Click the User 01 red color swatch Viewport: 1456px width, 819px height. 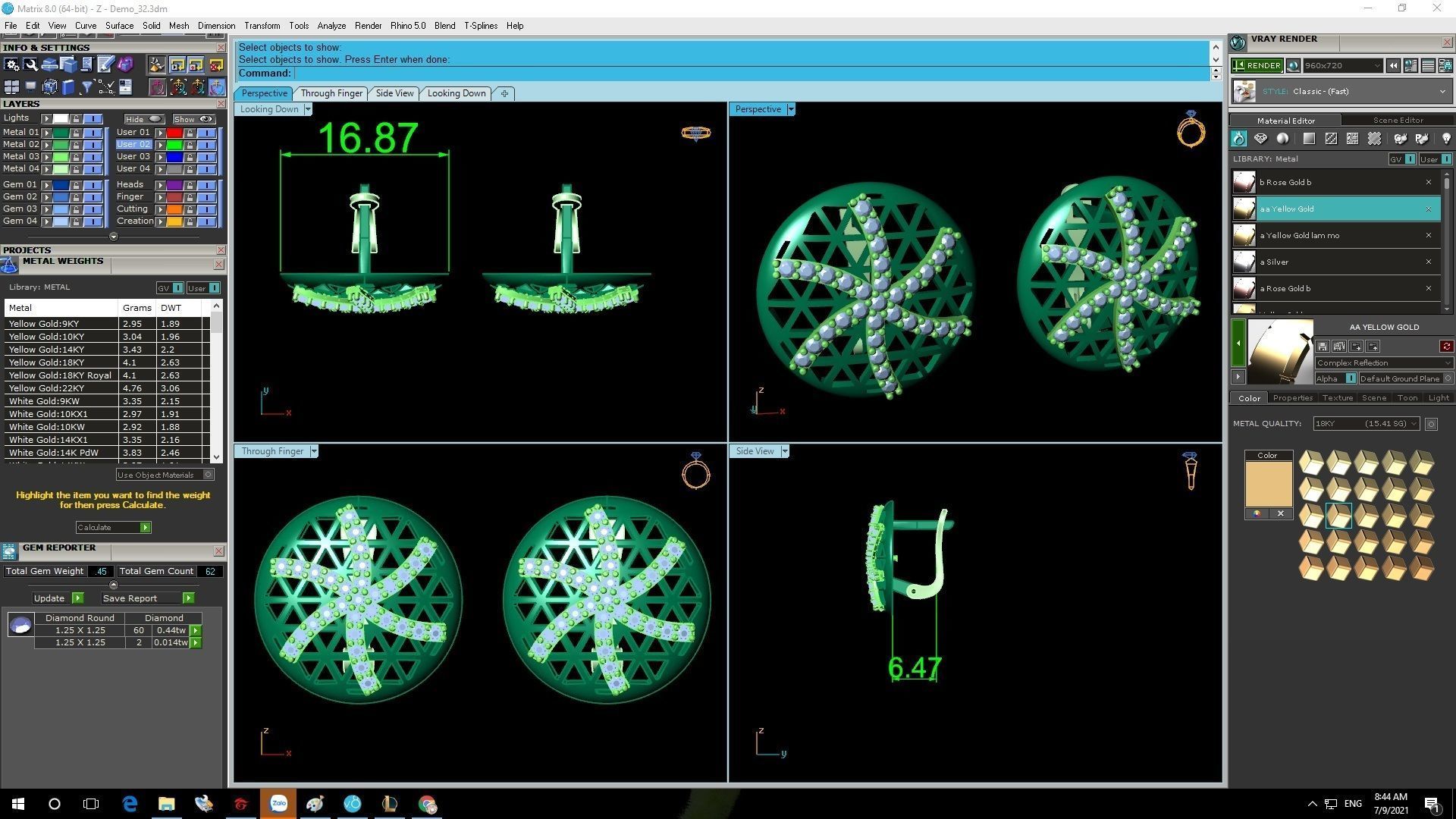coord(174,133)
